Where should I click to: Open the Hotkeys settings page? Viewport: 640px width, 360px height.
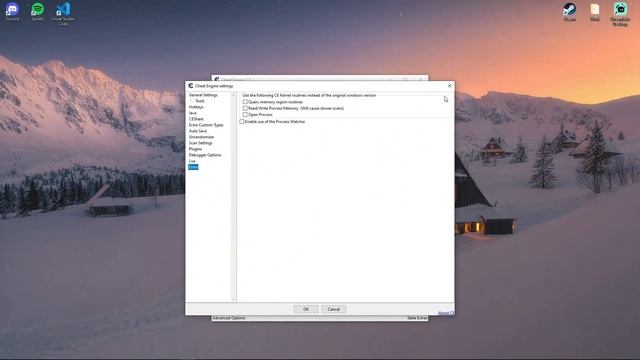click(196, 107)
